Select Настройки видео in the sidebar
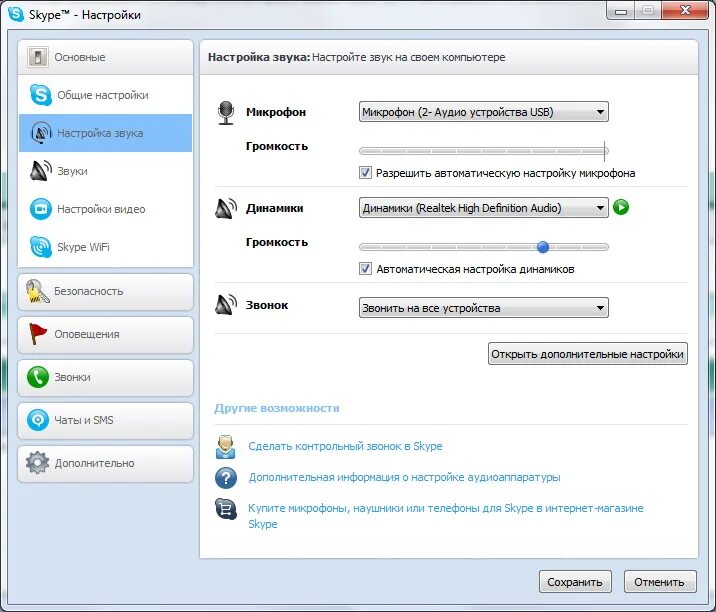The image size is (716, 612). 105,209
